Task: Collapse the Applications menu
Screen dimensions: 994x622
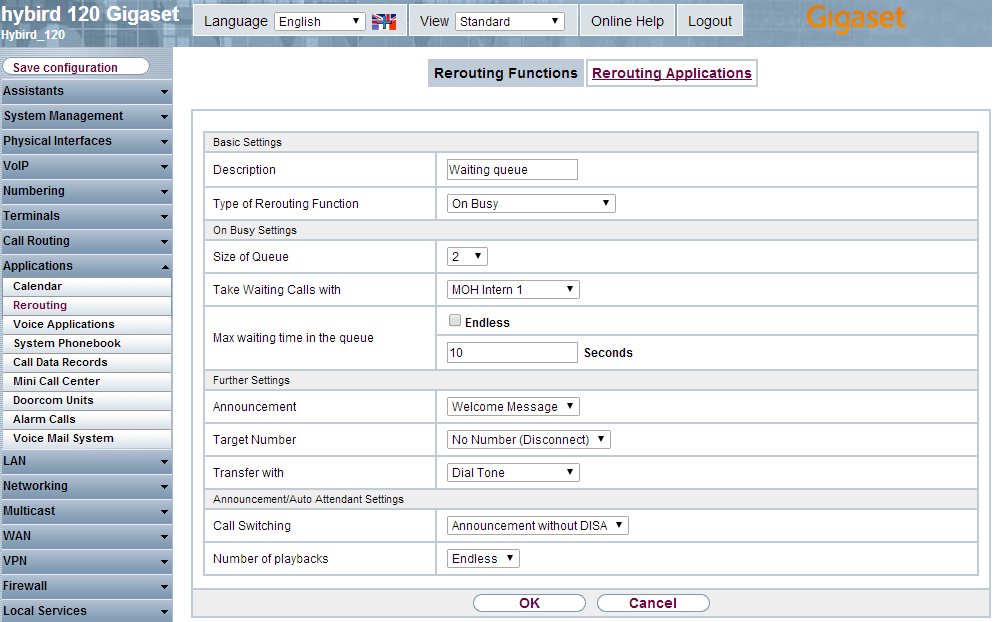Action: click(x=86, y=266)
